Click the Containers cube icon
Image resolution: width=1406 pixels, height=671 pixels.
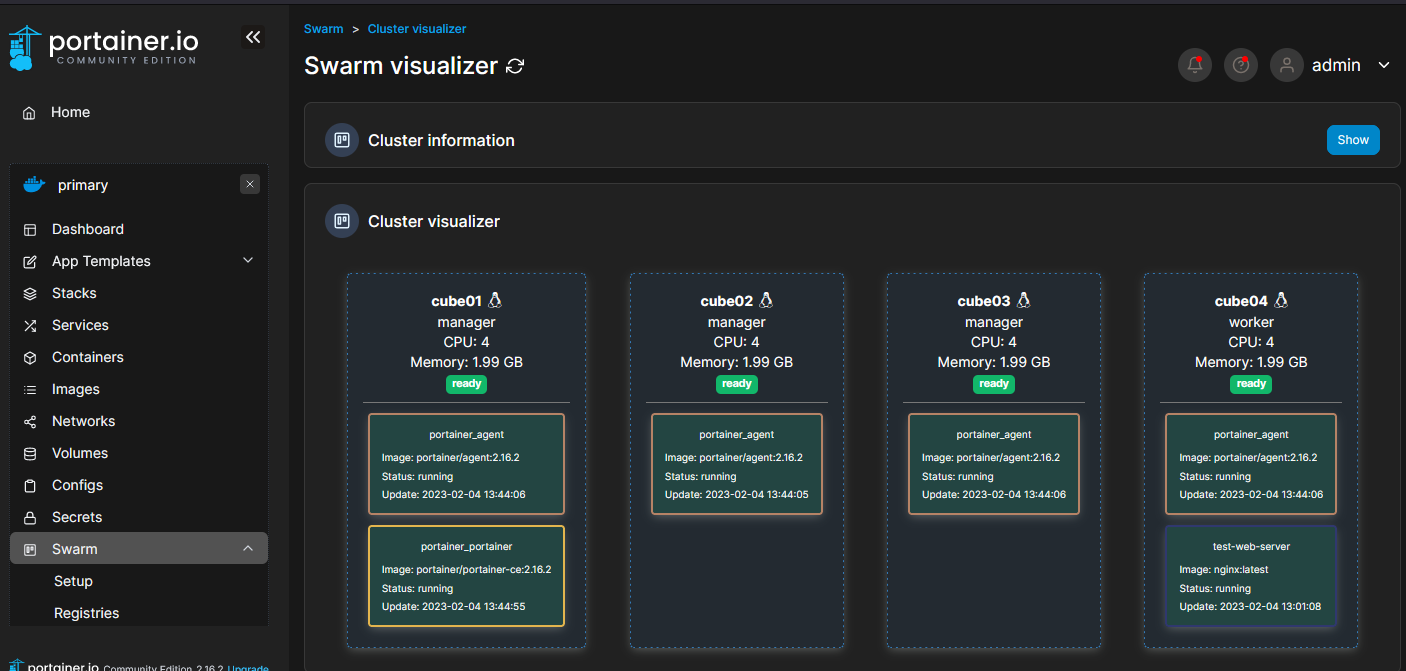(30, 357)
